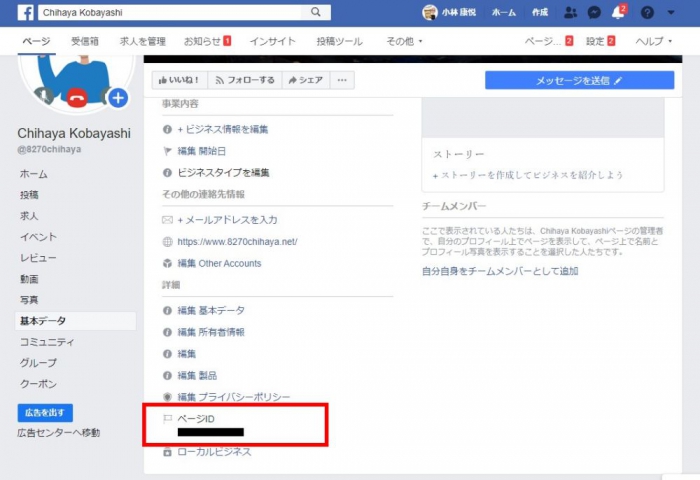Click + ストーリーを作成してビジネスを紹介しよう link
The image size is (700, 480).
tap(528, 175)
